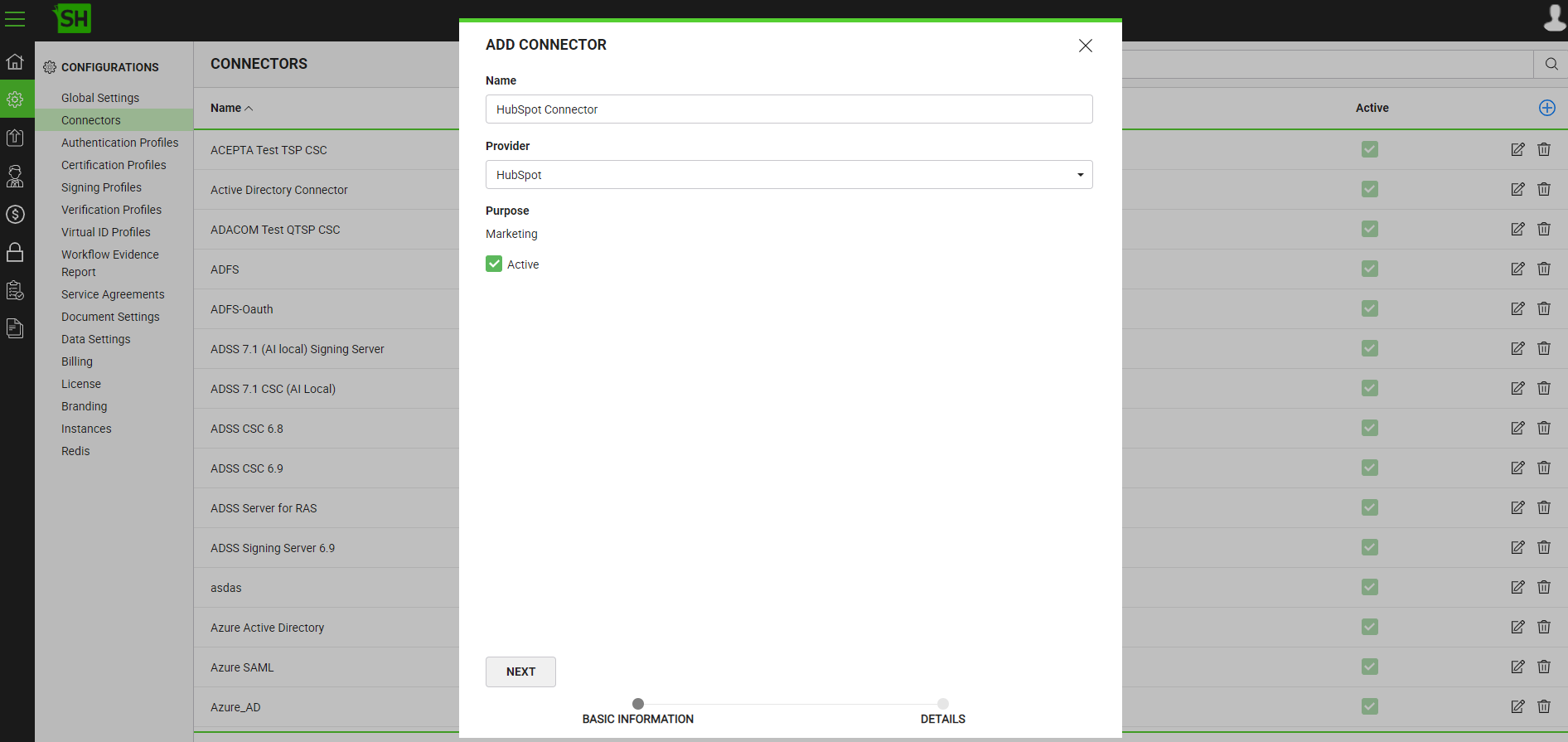Open the user agent icon in rail
This screenshot has width=1568, height=742.
point(15,176)
